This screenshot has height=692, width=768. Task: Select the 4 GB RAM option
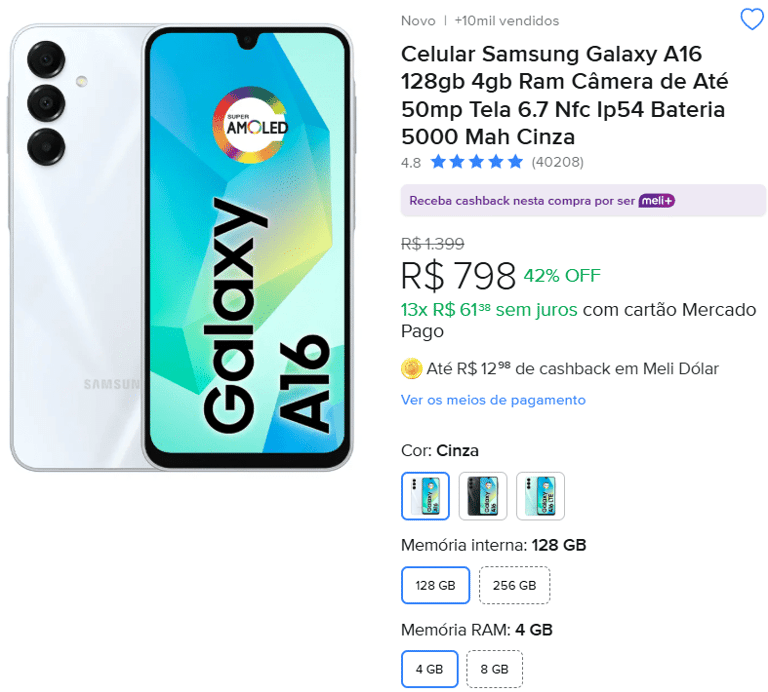[429, 669]
